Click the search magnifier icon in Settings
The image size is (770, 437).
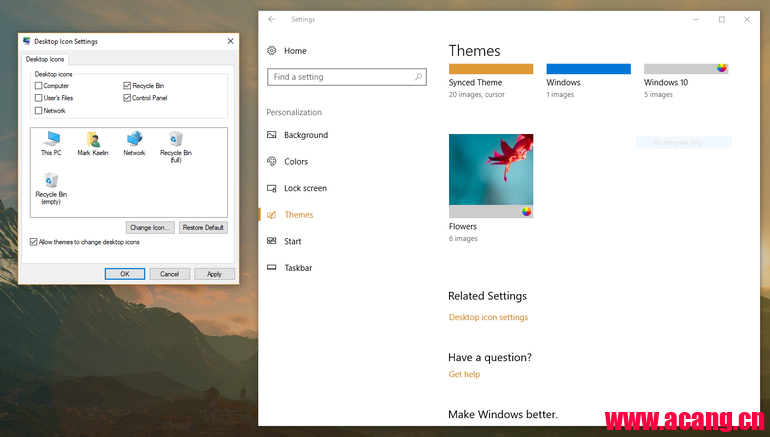pyautogui.click(x=418, y=77)
